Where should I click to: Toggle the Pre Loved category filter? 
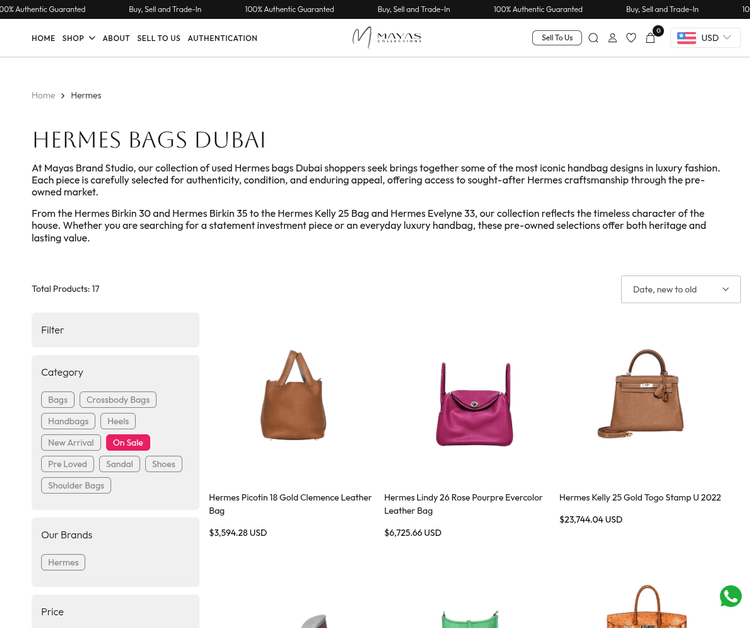tap(67, 464)
